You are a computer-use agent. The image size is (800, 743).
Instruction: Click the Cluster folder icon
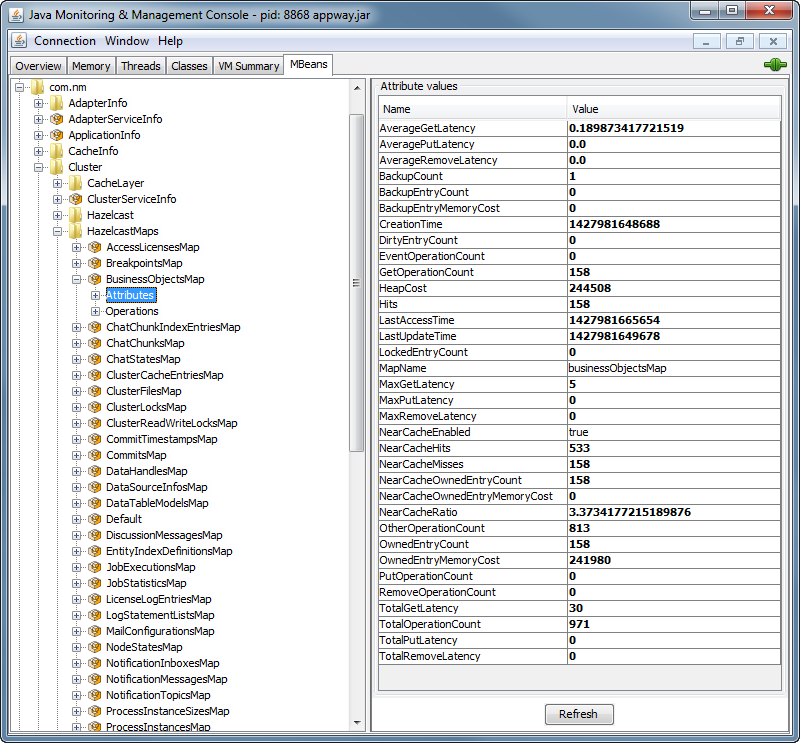pyautogui.click(x=57, y=167)
